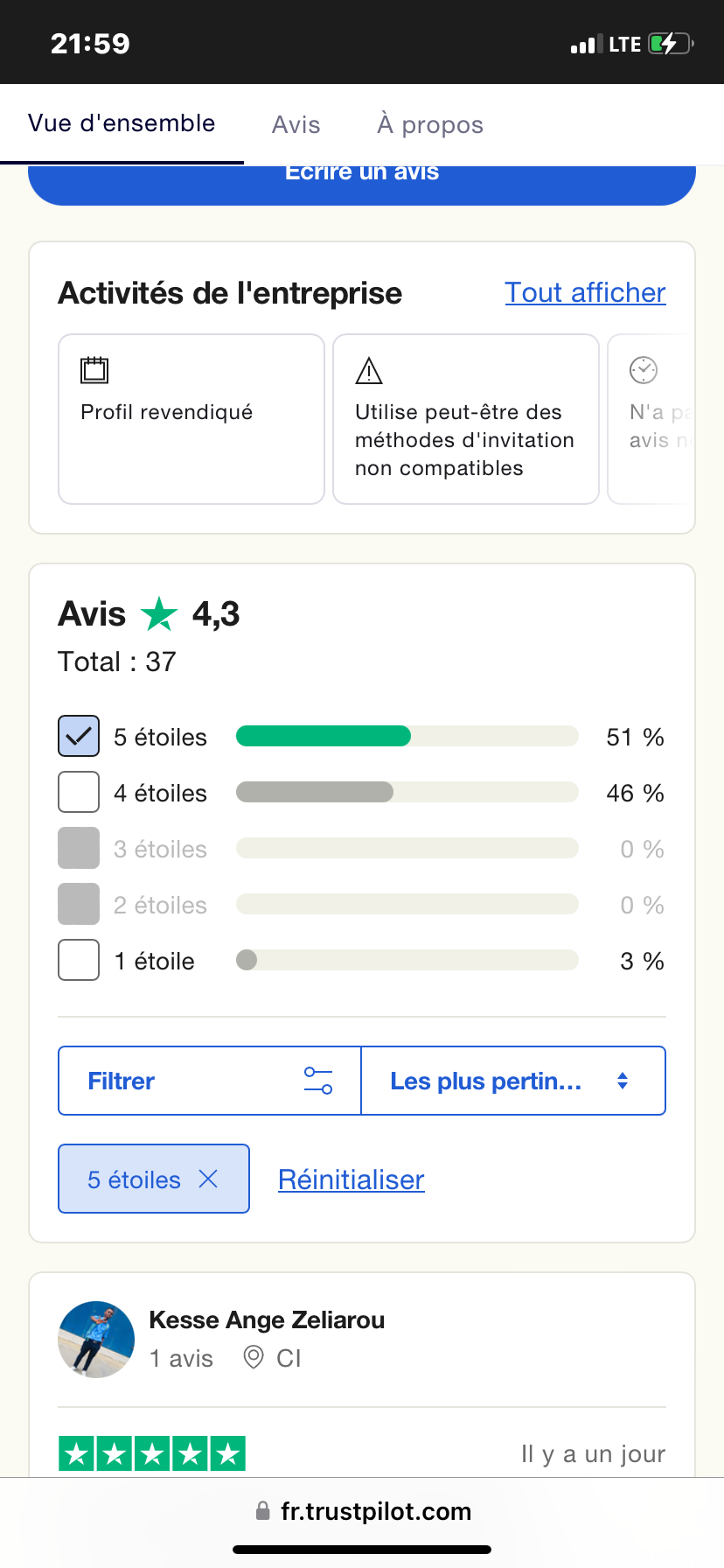Click the Tout afficher link

click(x=585, y=292)
